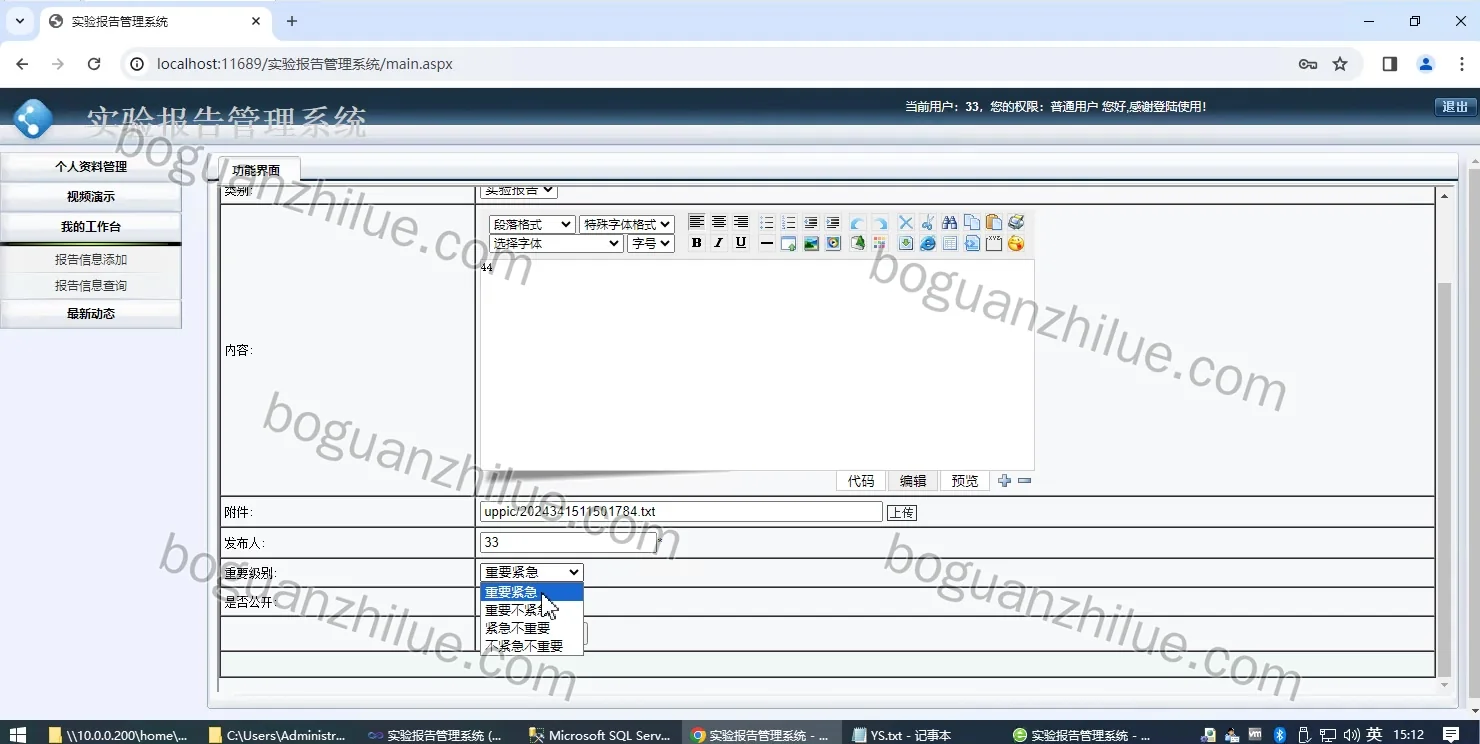1480x744 pixels.
Task: Open the 特殊字体格式 dropdown
Action: pyautogui.click(x=627, y=224)
